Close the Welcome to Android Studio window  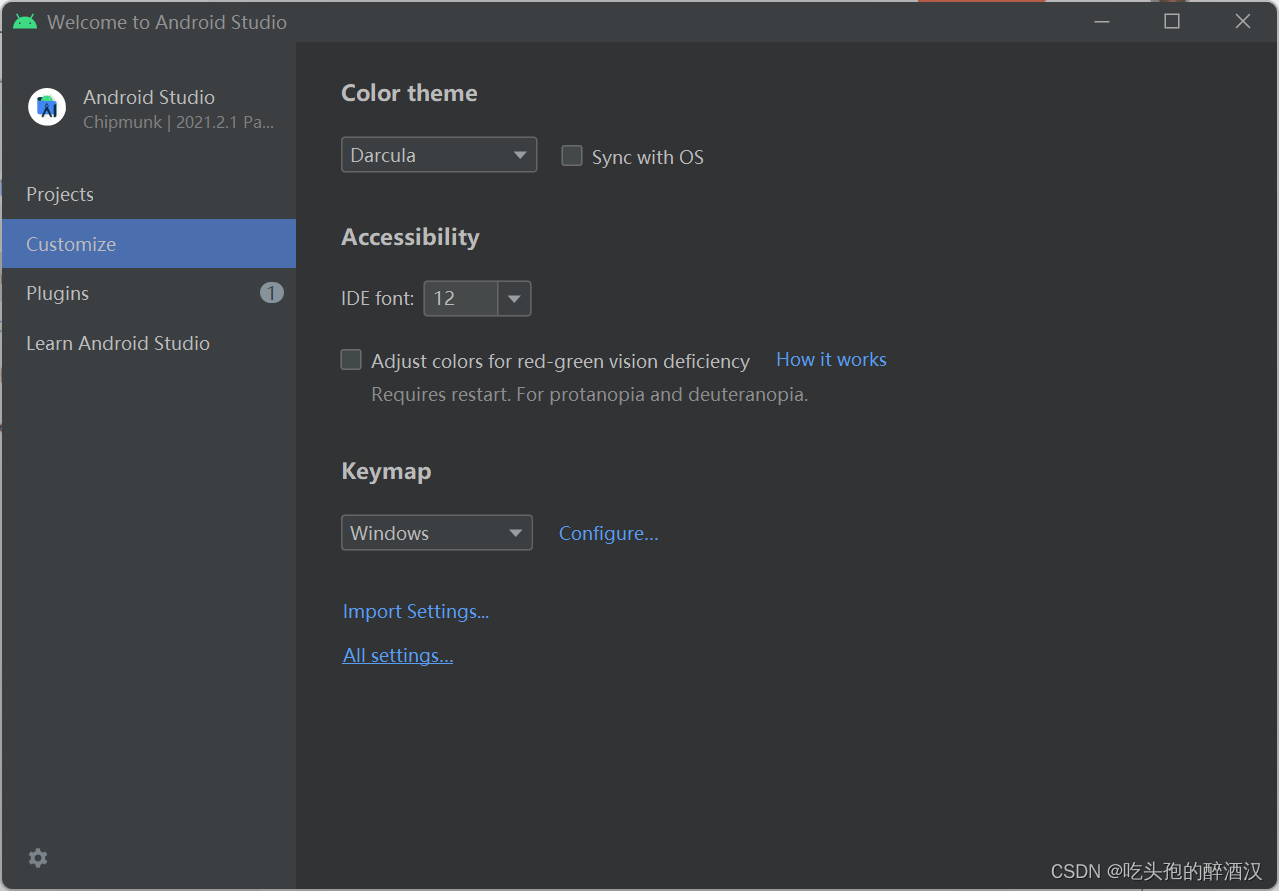[1243, 21]
